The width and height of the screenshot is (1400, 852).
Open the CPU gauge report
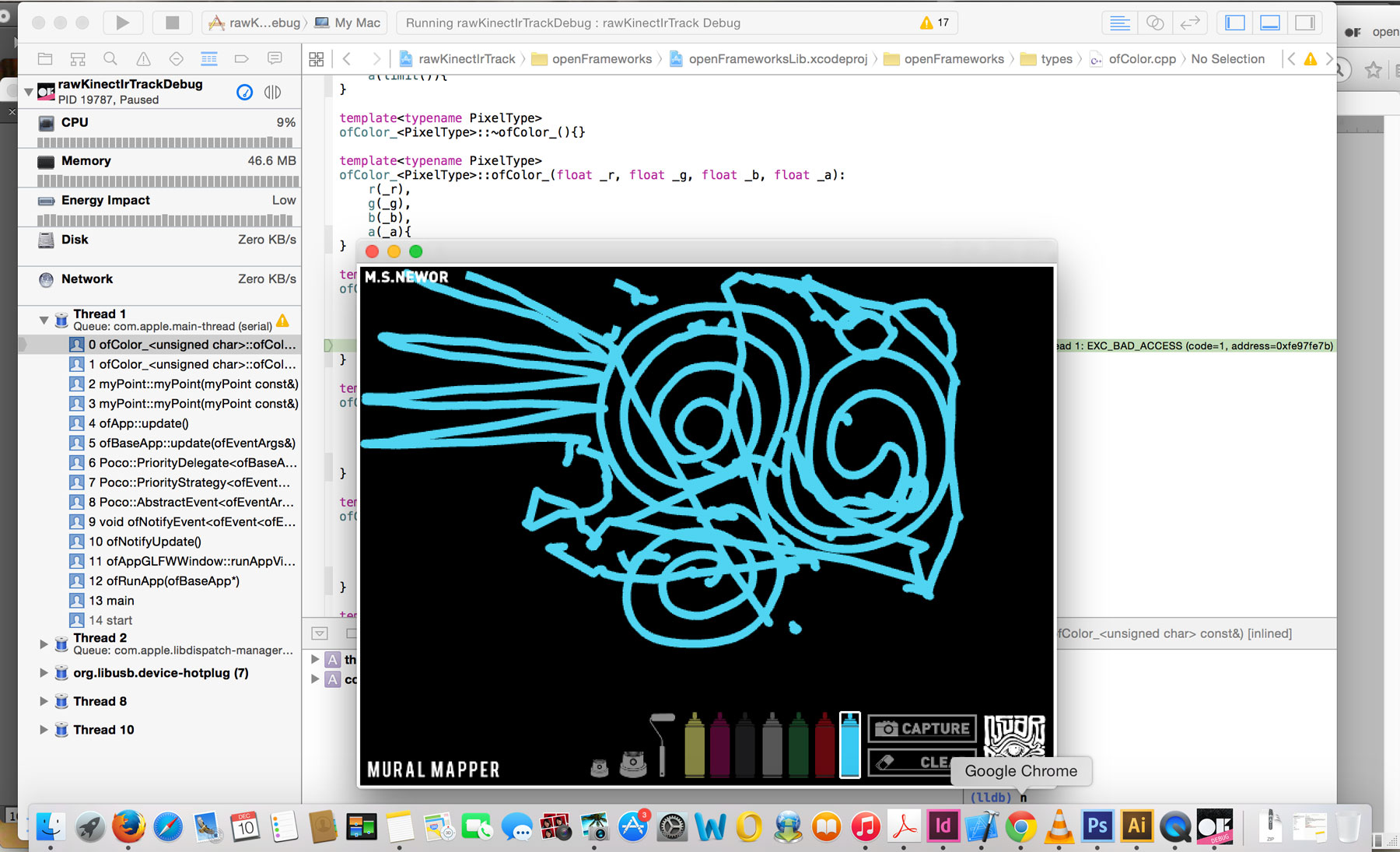coord(159,130)
